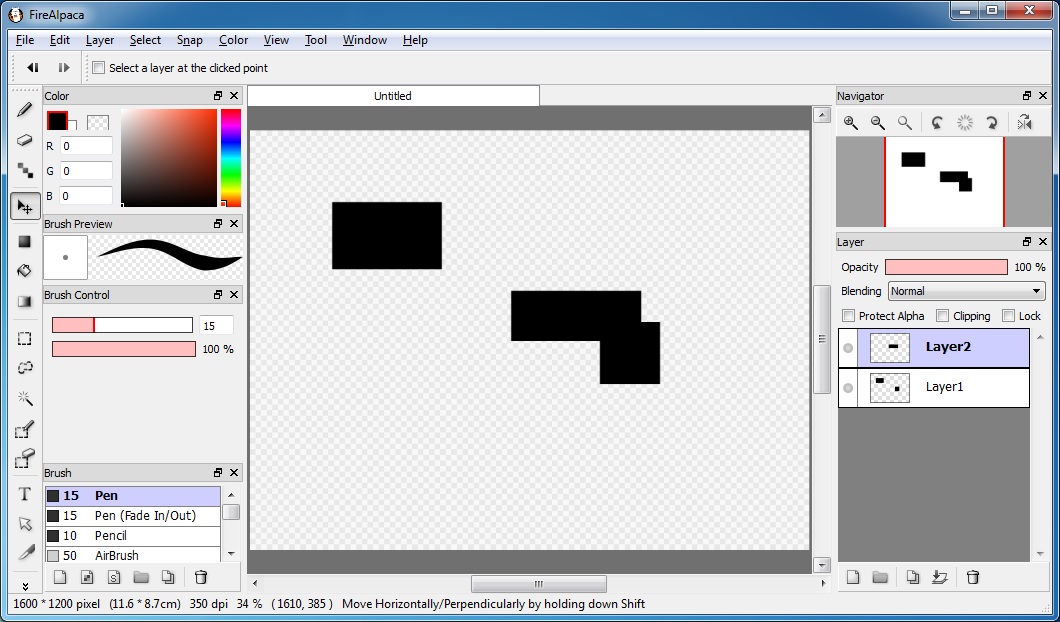Merge layer down icon
Viewport: 1060px width, 622px height.
(x=939, y=577)
